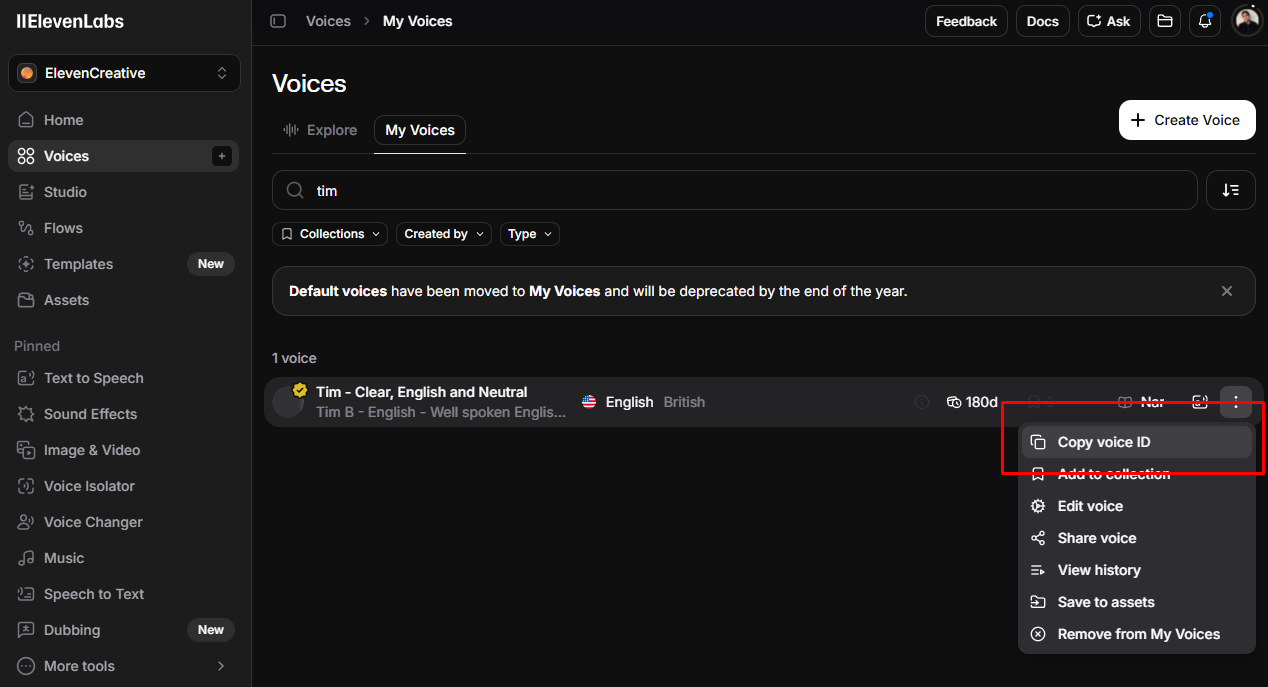Screen dimensions: 1268x687
Task: Expand More tools in sidebar
Action: click(x=124, y=666)
